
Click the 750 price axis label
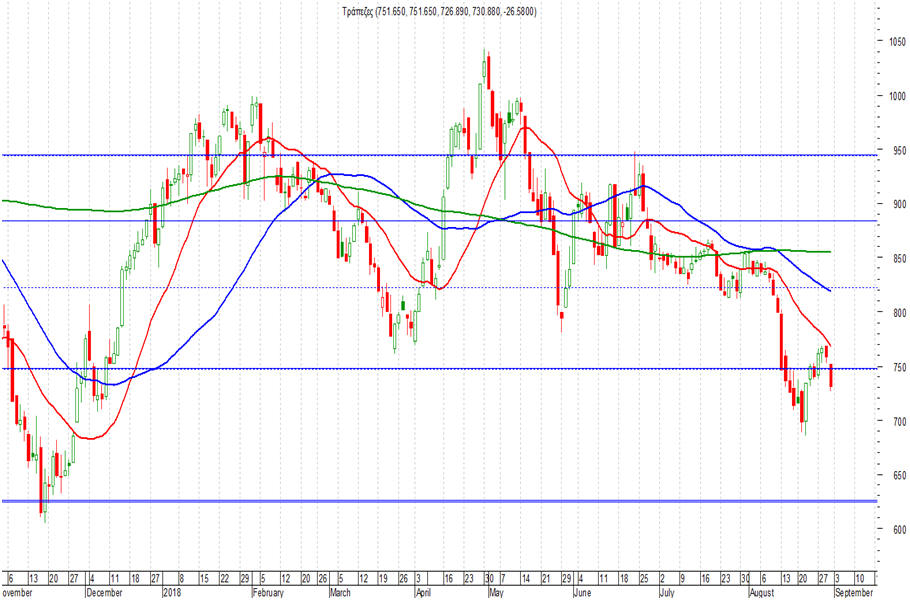[x=897, y=367]
